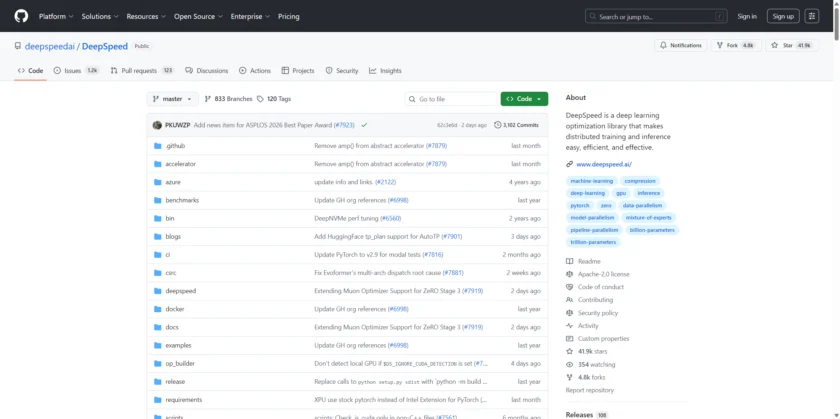This screenshot has width=840, height=419.
Task: Click the .github folder icon
Action: pyautogui.click(x=158, y=146)
